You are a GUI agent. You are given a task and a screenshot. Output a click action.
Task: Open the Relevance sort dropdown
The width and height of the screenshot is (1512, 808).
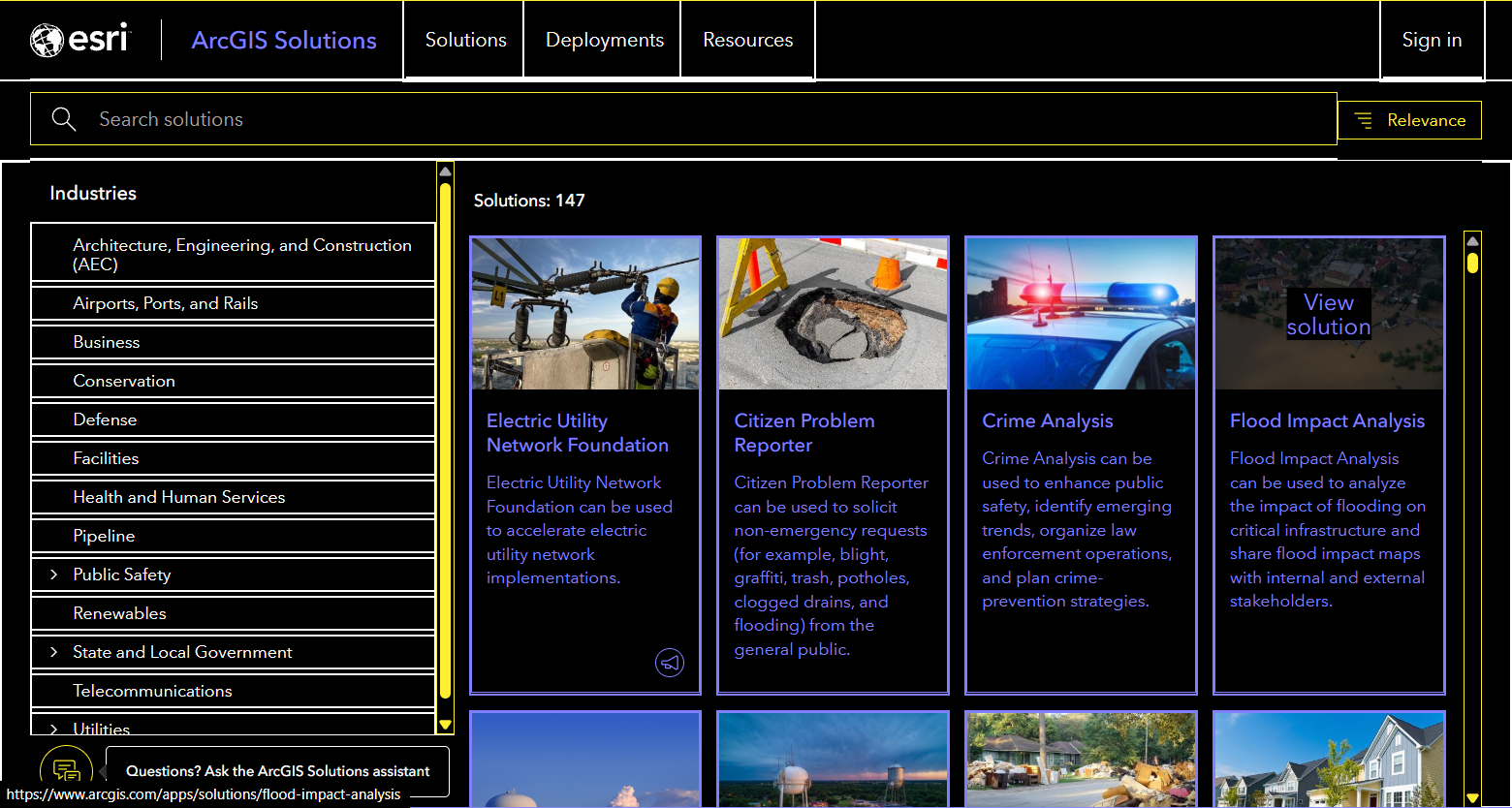pyautogui.click(x=1409, y=120)
